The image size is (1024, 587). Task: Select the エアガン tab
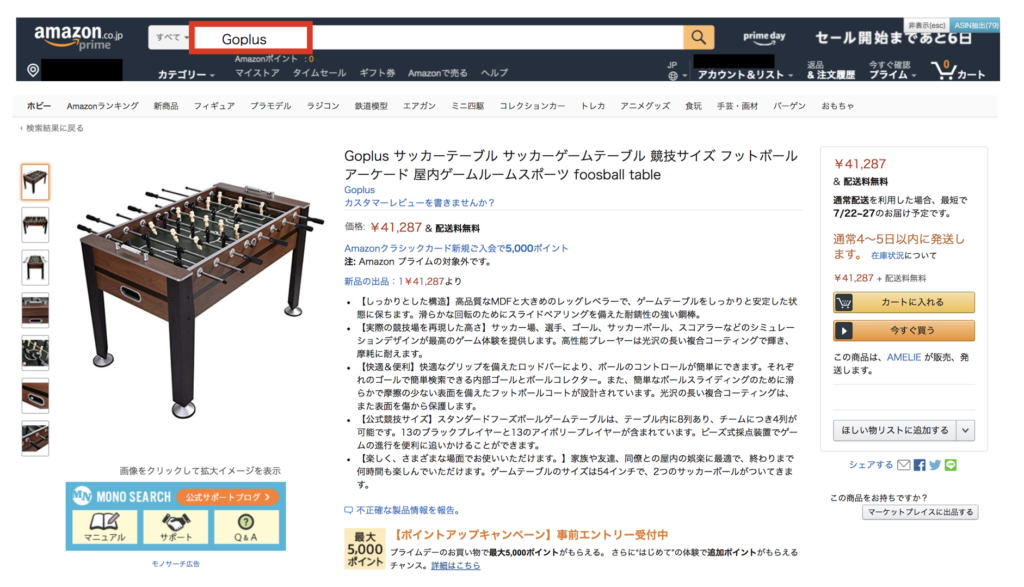(419, 106)
